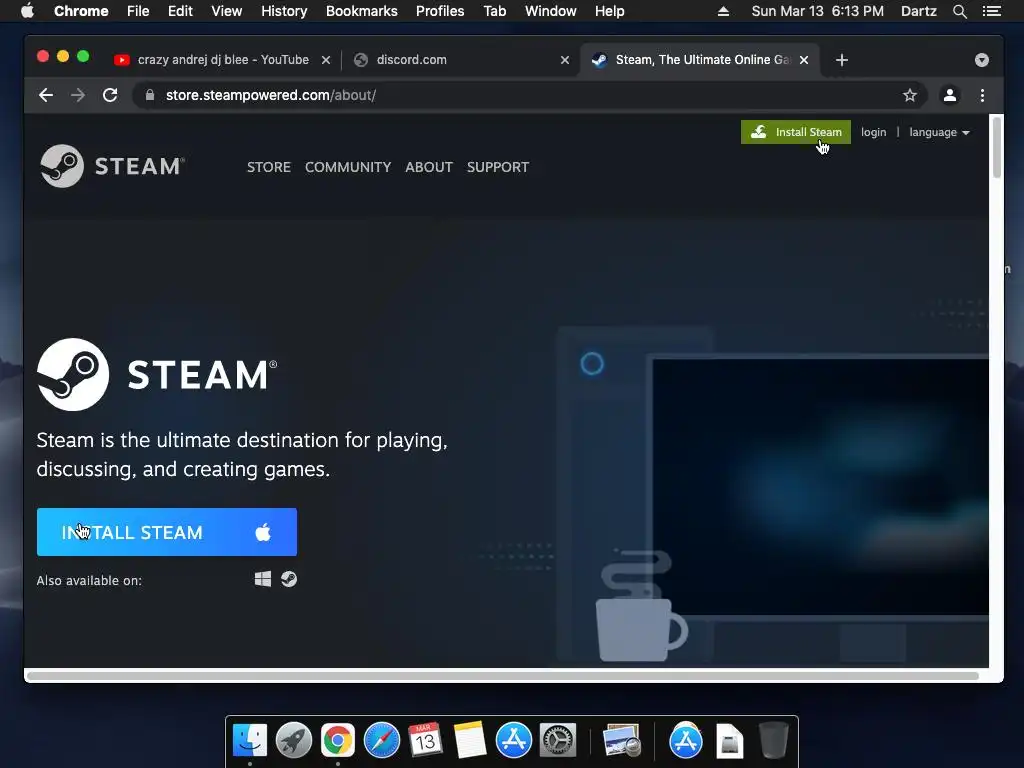Open the STORE navigation item
1024x768 pixels.
[268, 167]
